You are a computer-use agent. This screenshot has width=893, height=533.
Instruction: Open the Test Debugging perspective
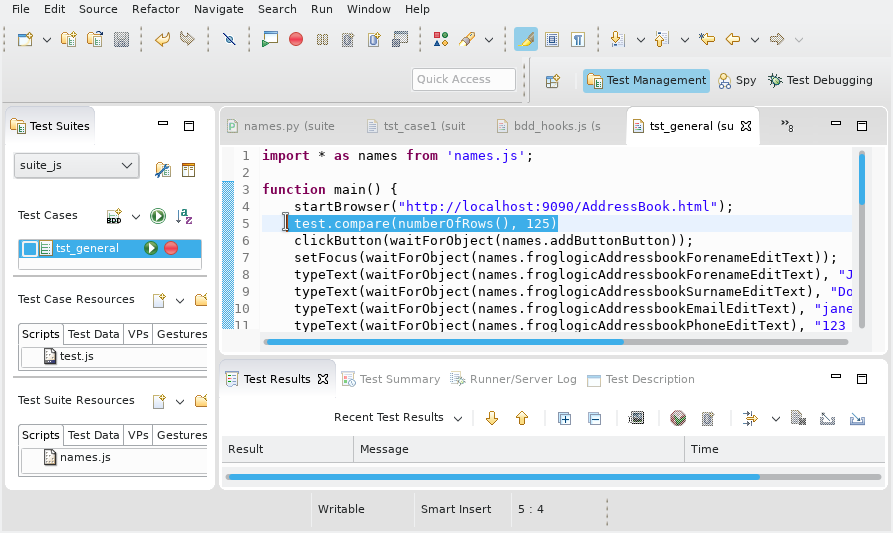click(820, 80)
